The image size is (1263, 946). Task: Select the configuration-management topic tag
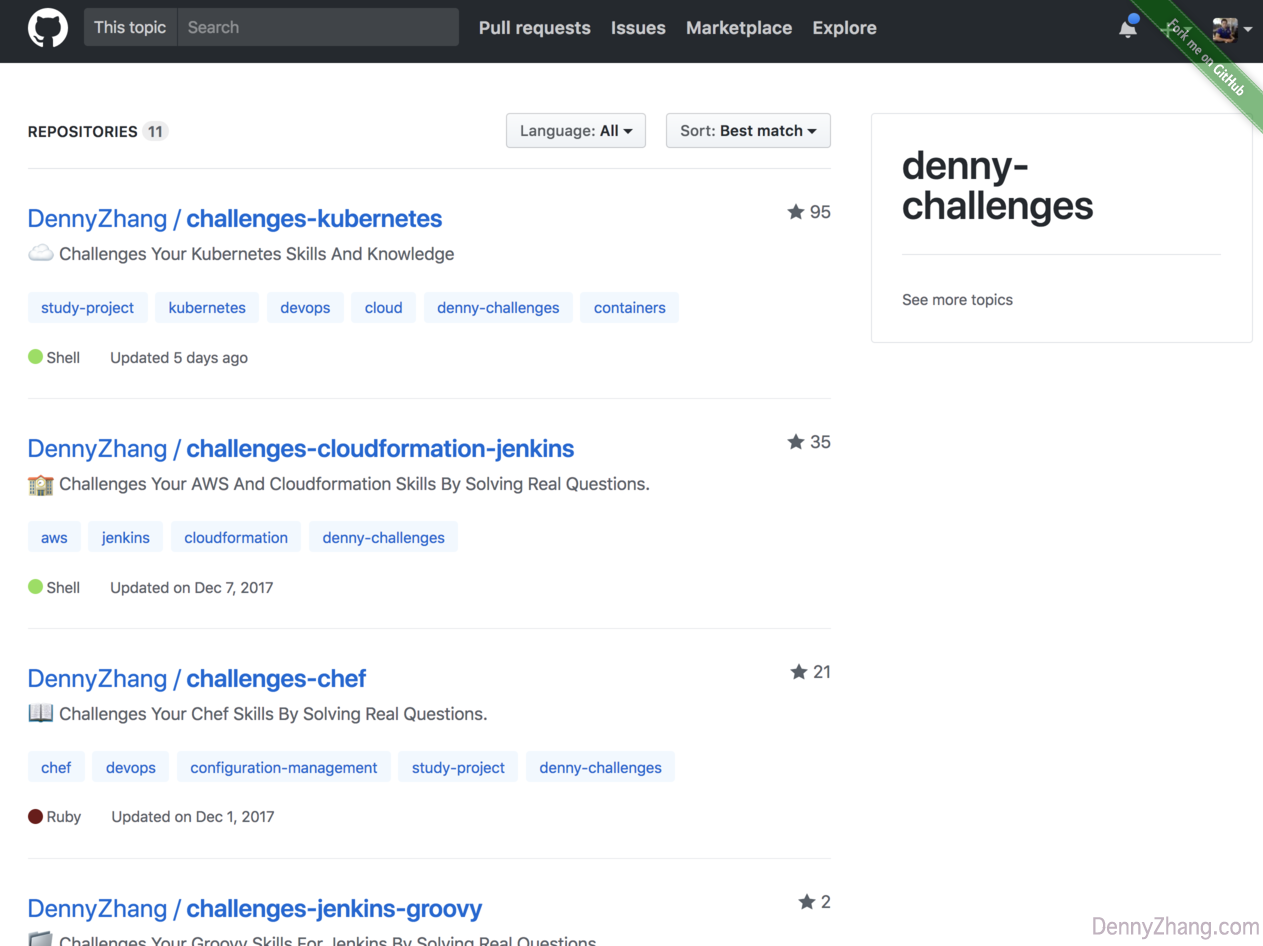click(284, 768)
